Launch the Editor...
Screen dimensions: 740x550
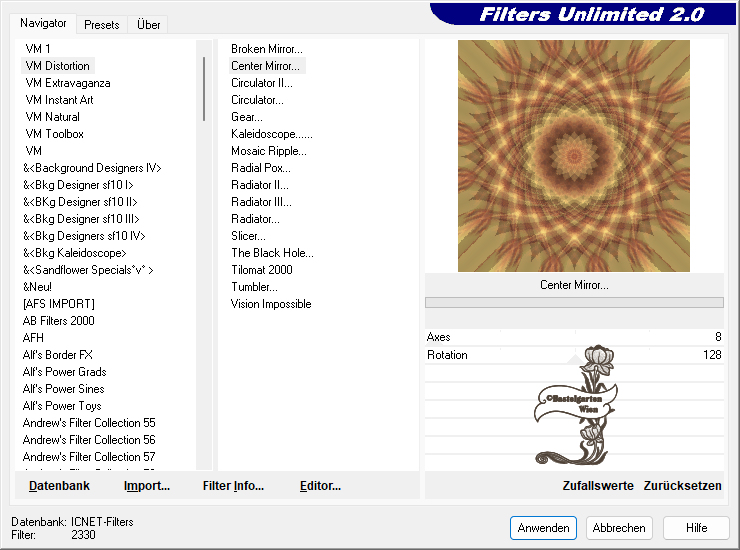coord(320,486)
